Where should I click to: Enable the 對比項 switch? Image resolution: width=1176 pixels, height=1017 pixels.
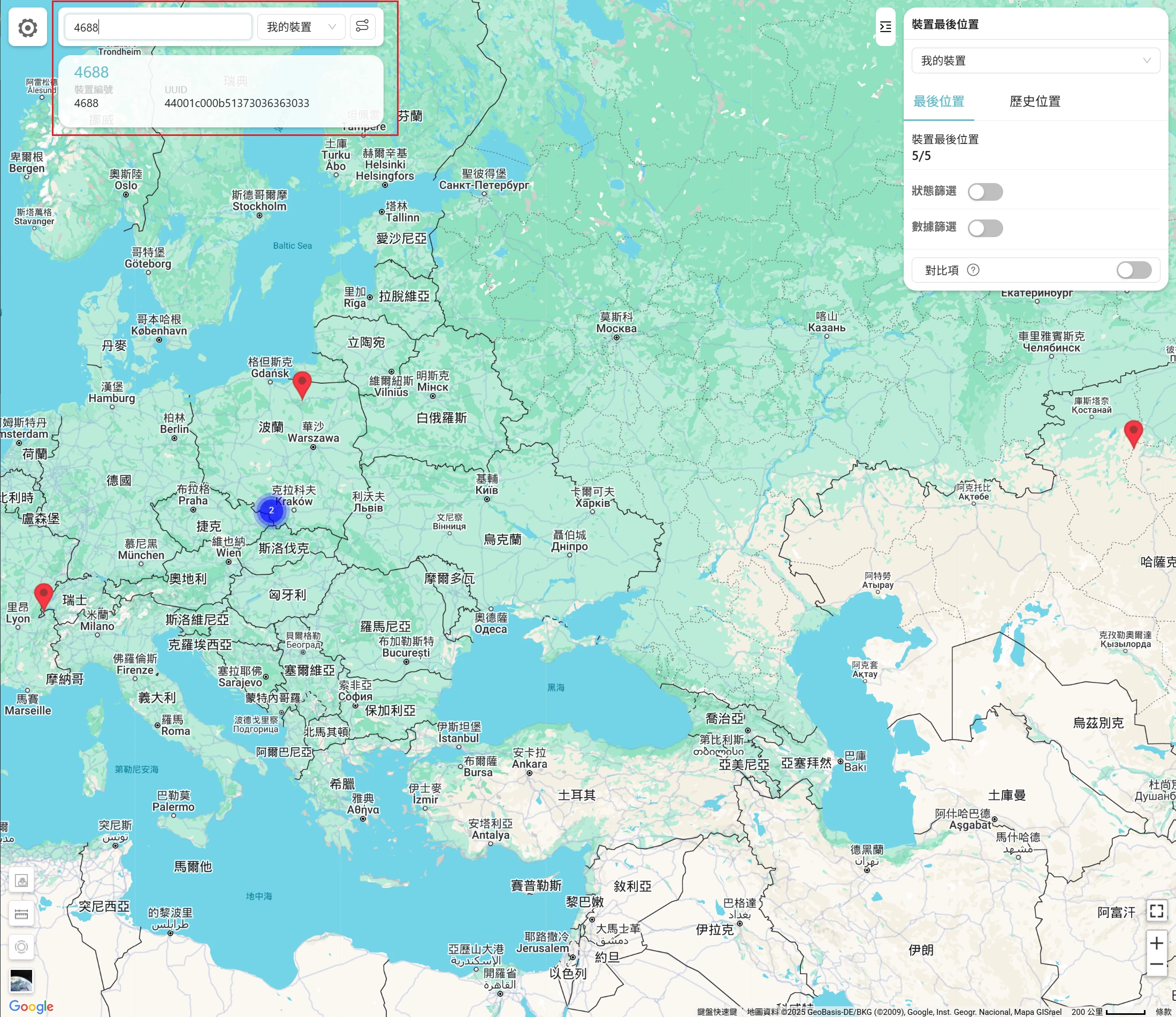tap(1134, 270)
